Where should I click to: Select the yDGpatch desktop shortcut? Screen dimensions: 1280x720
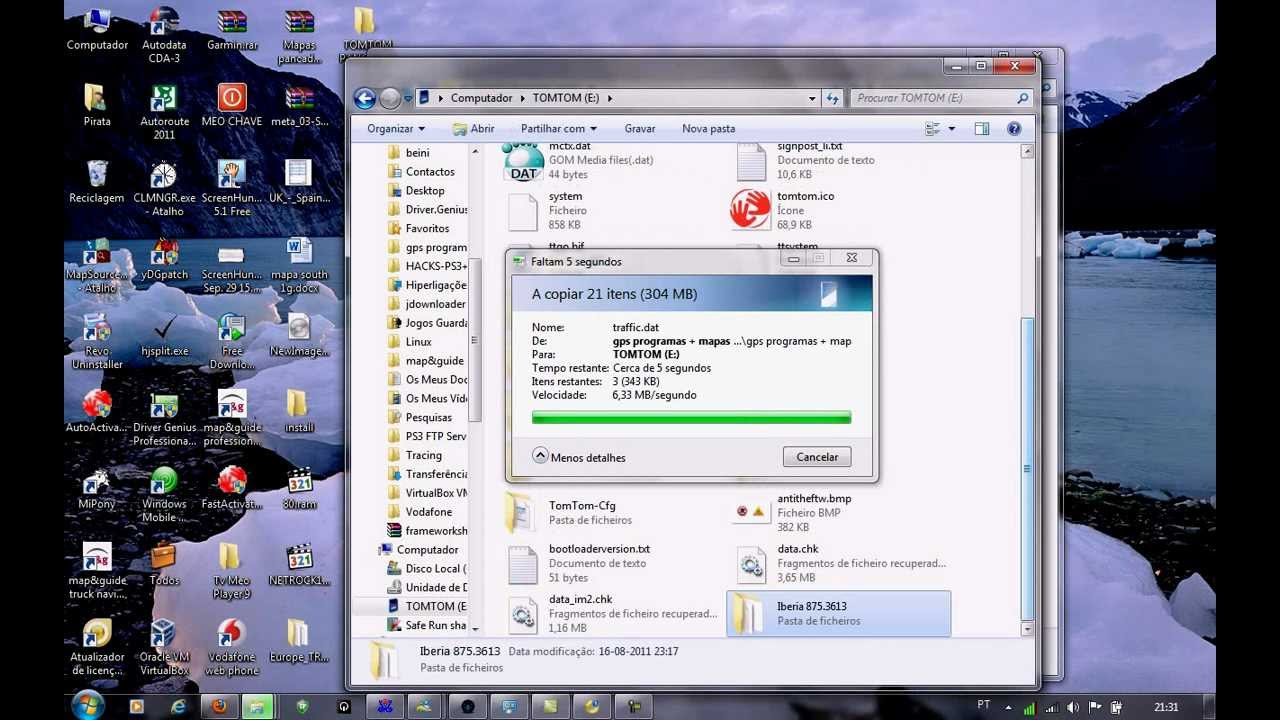click(164, 258)
